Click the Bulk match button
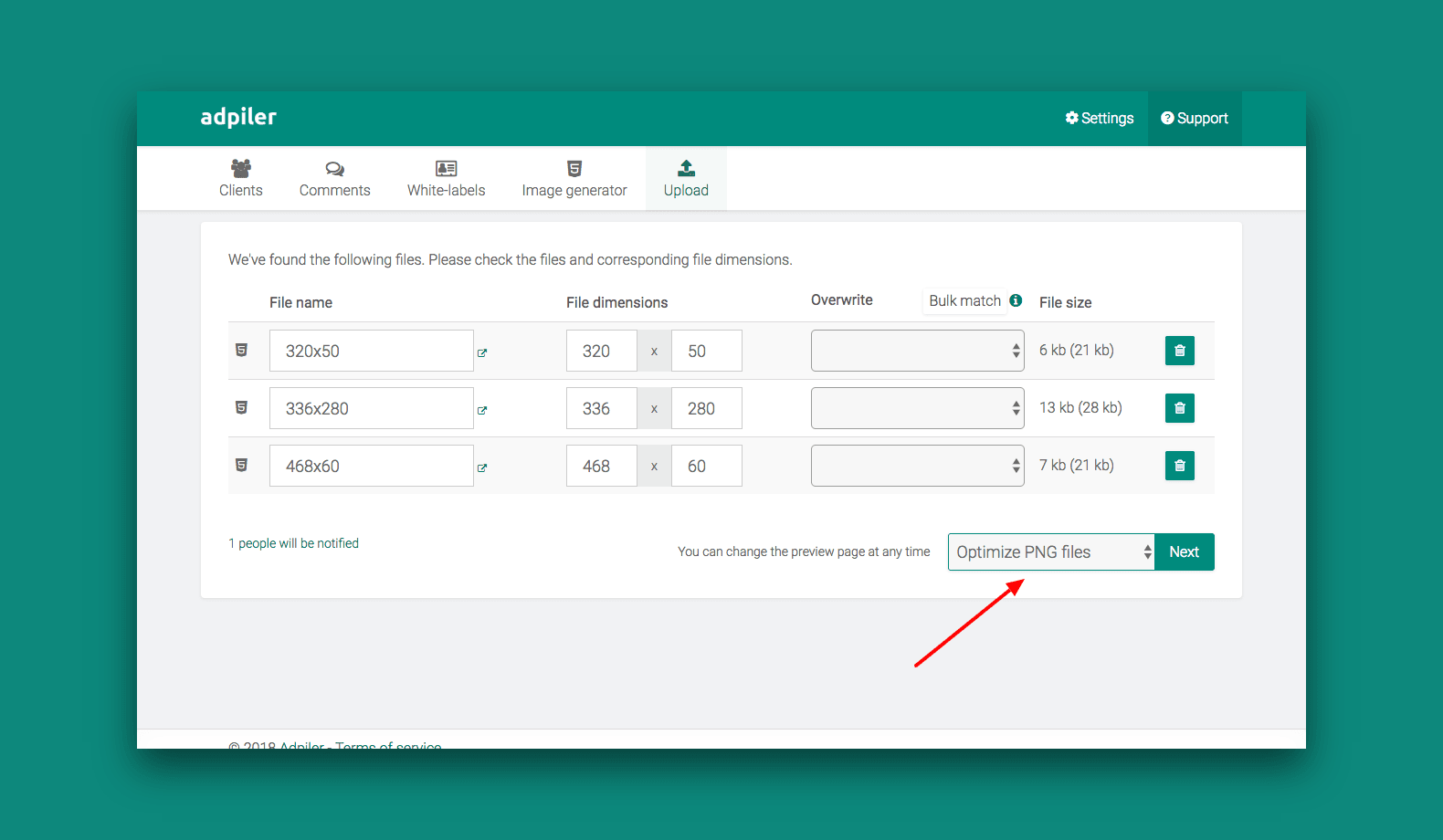 point(964,300)
